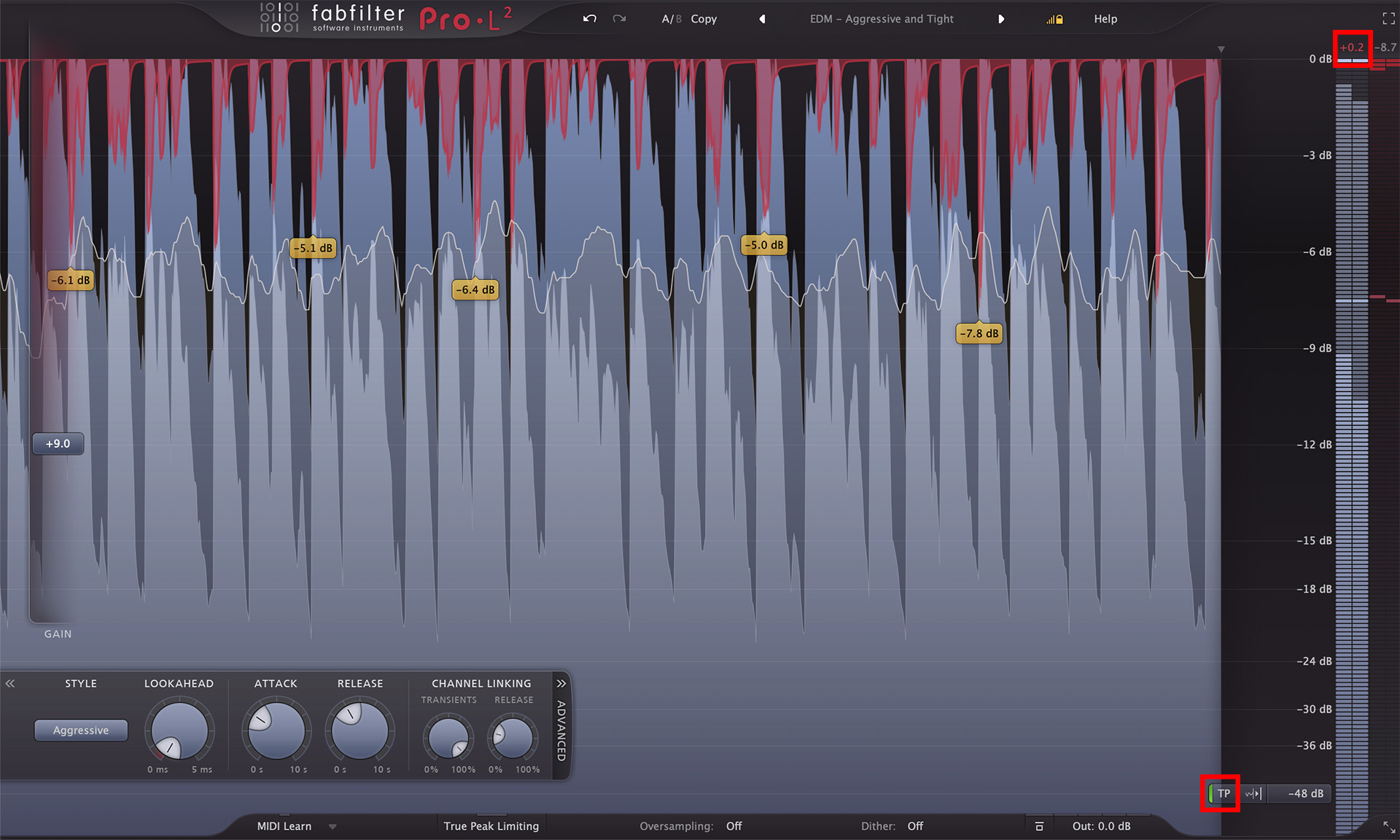Click the redo arrow icon
The image size is (1400, 840).
click(619, 19)
